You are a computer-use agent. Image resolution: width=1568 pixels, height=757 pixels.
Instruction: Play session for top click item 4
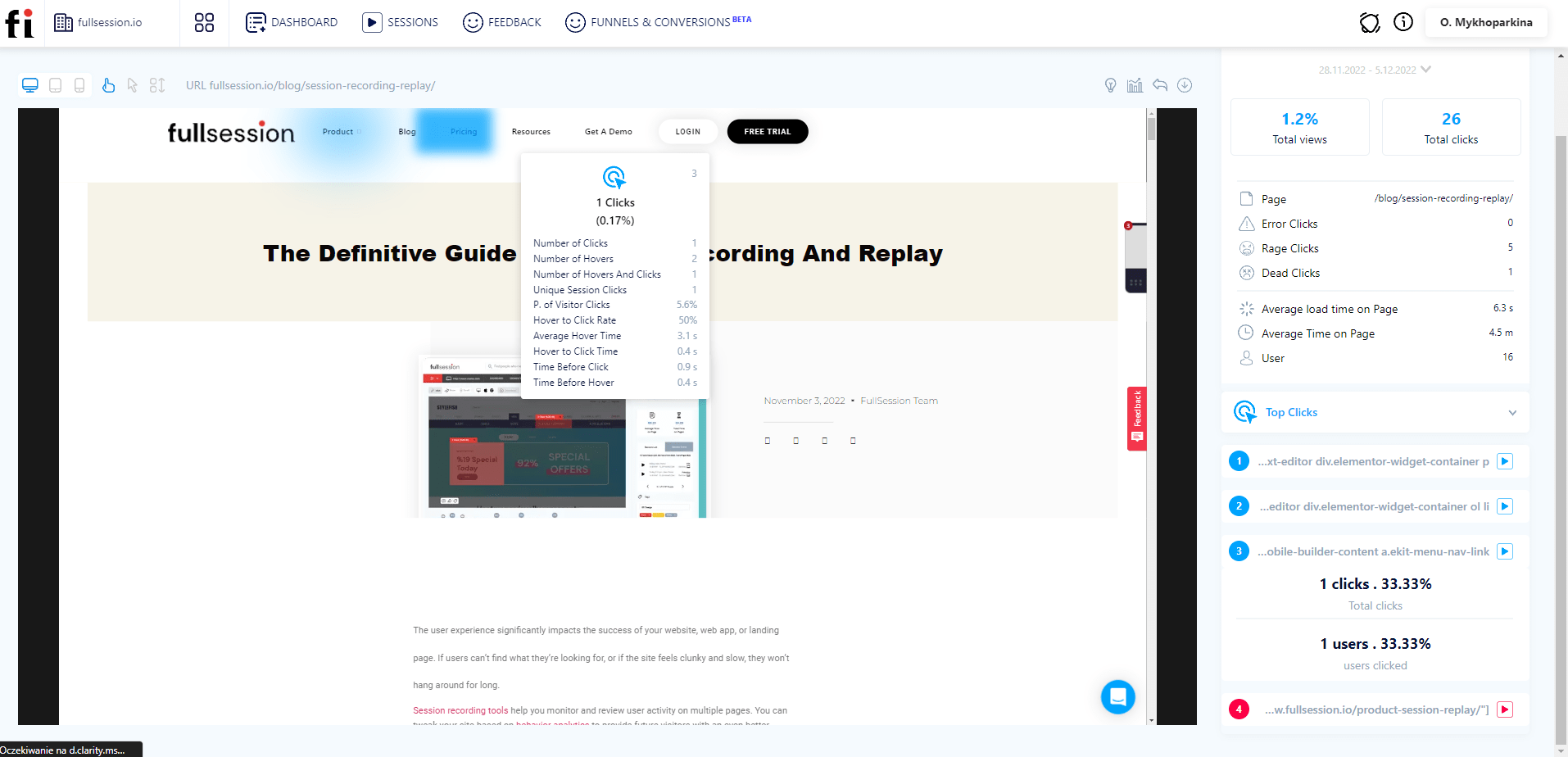(1505, 709)
